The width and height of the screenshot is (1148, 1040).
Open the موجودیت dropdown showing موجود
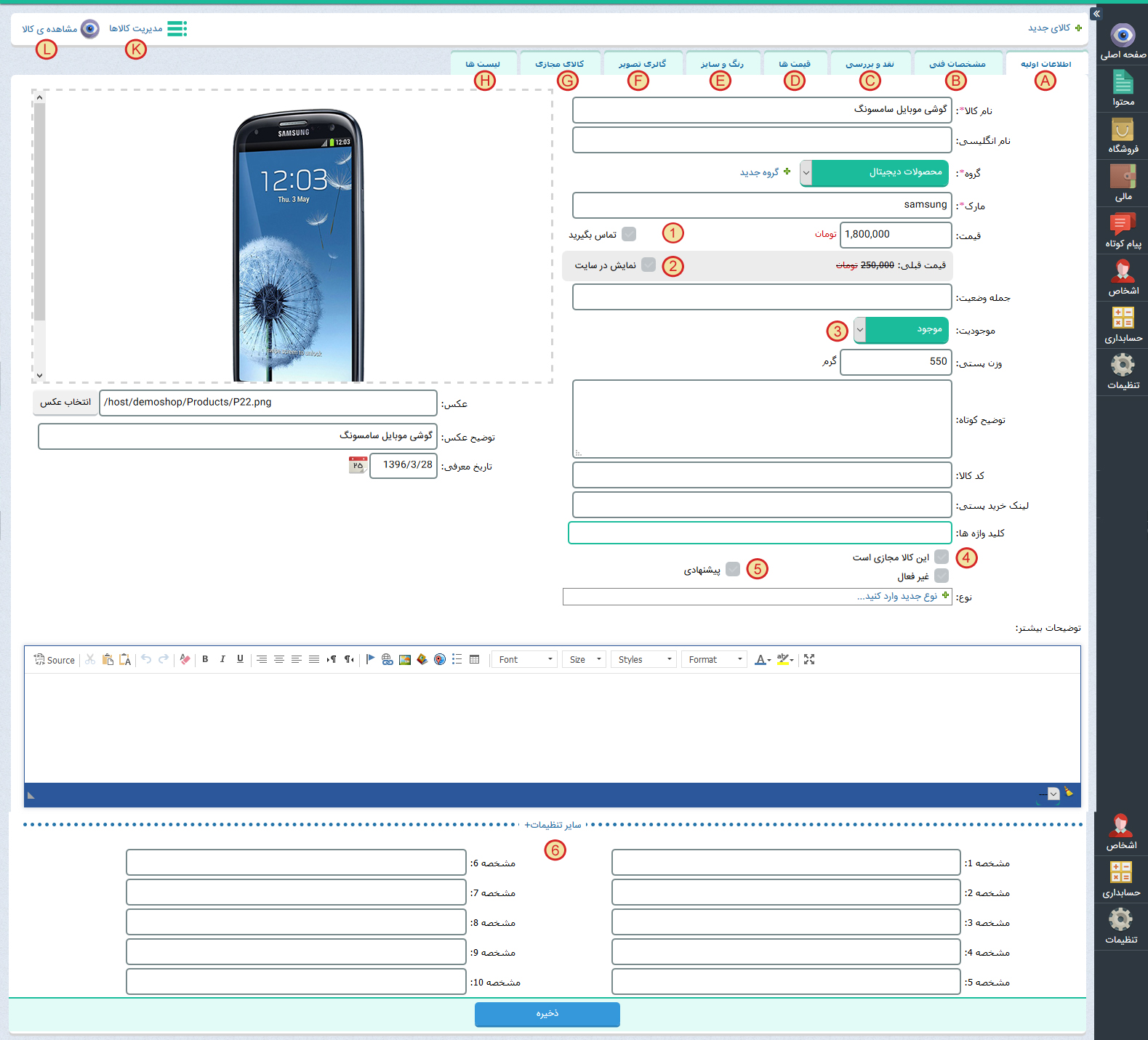[902, 330]
